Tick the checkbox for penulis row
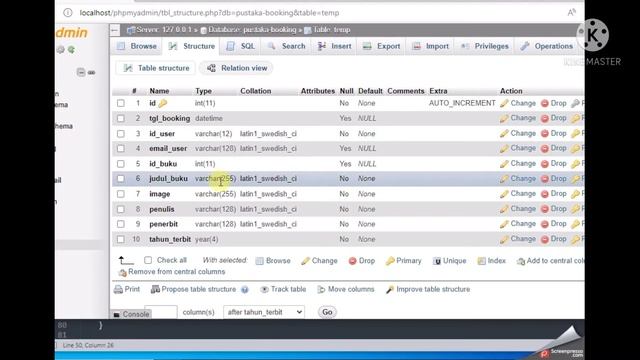 pos(121,209)
